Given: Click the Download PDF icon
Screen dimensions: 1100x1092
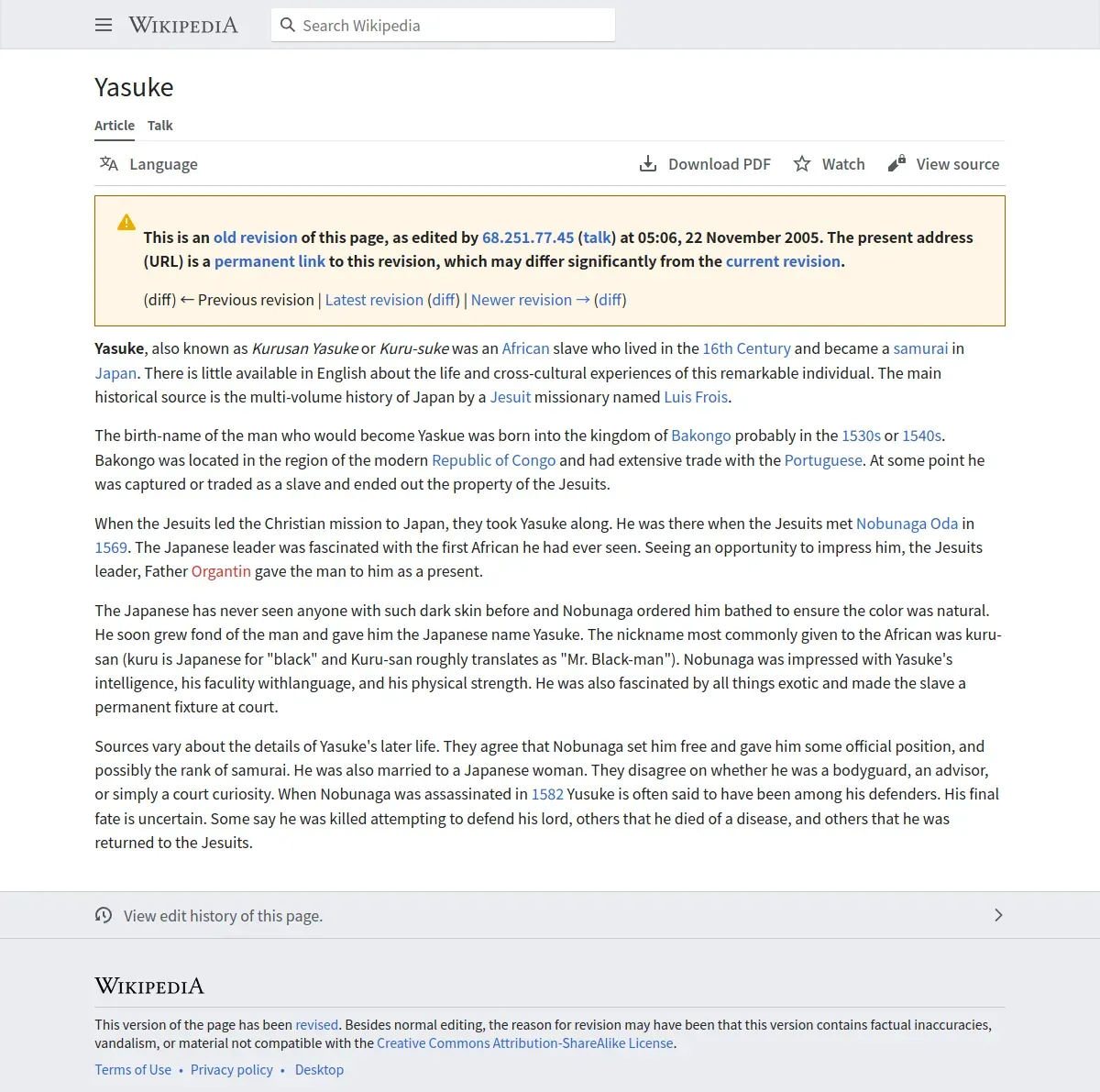Looking at the screenshot, I should 648,163.
